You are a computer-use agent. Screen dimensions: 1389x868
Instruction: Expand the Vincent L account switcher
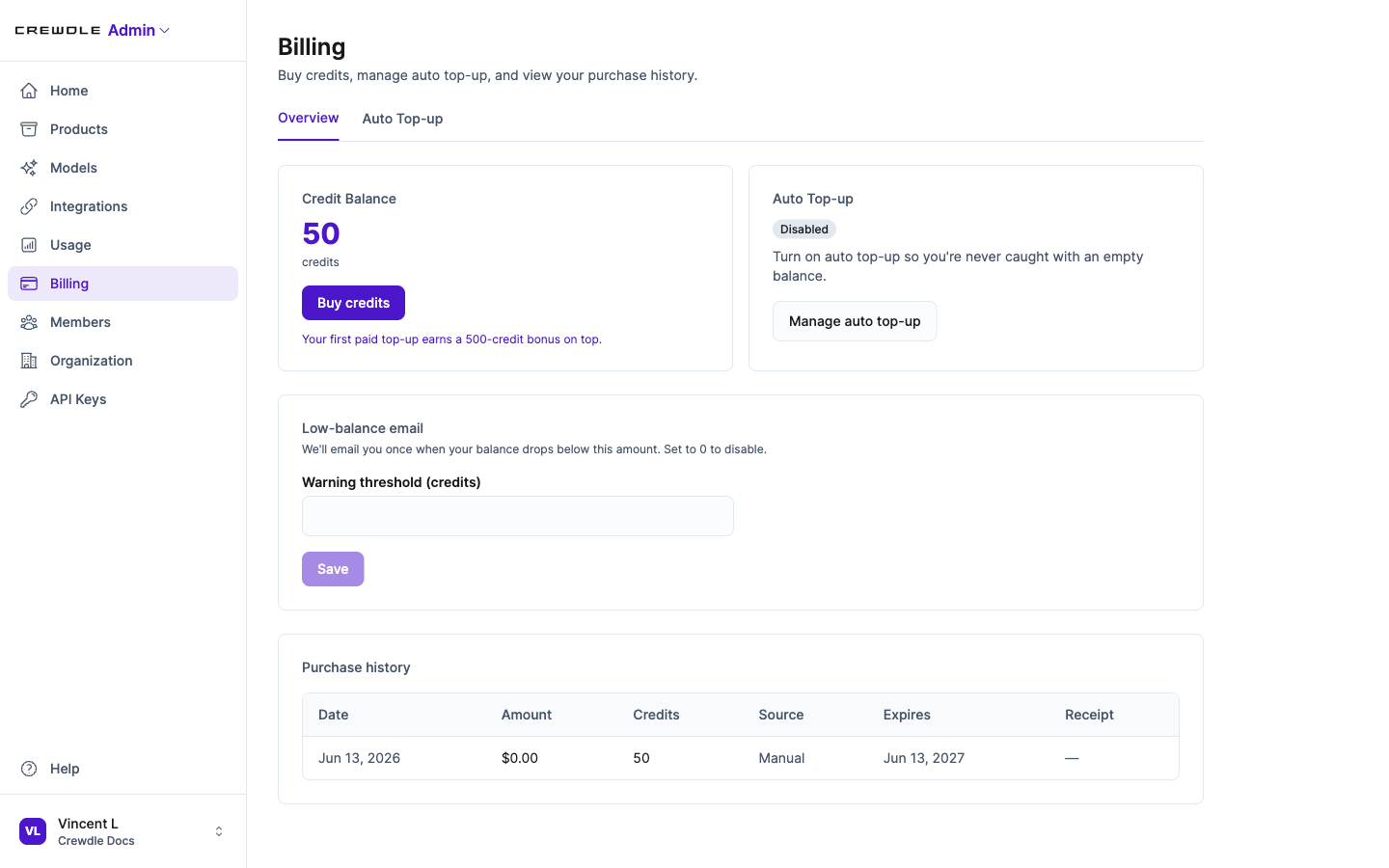(219, 831)
